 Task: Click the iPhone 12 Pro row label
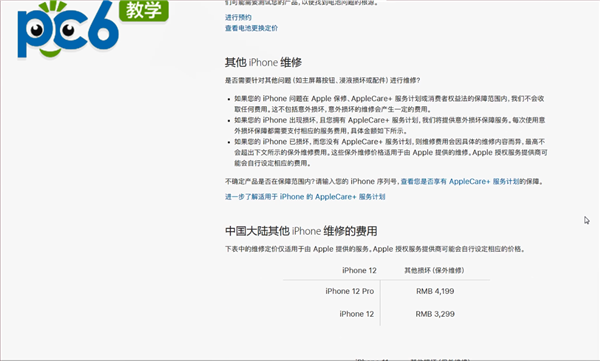point(350,291)
